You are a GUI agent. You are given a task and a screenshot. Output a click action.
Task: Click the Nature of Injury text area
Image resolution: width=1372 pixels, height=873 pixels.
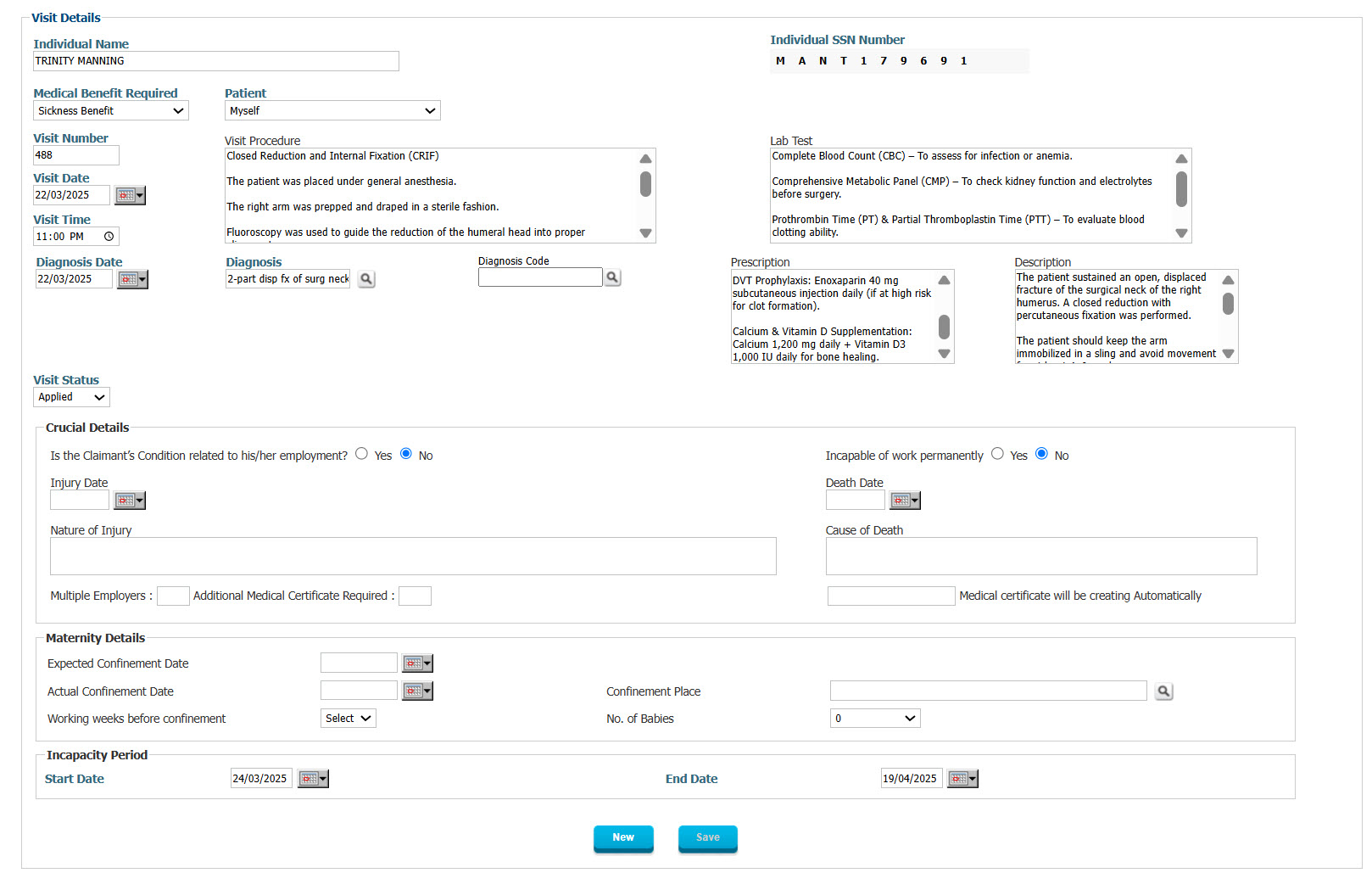point(413,557)
